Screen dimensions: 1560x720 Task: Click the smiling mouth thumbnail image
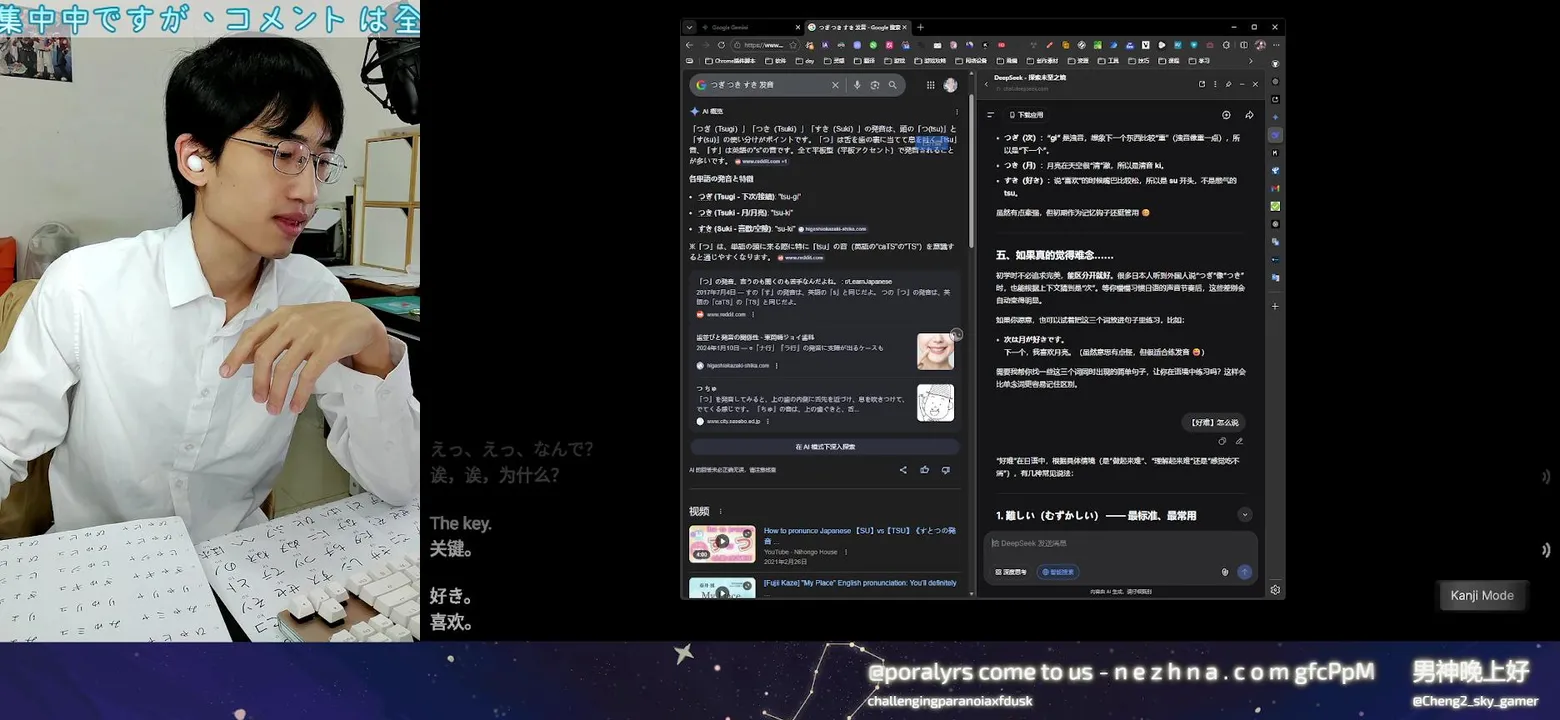[x=935, y=351]
